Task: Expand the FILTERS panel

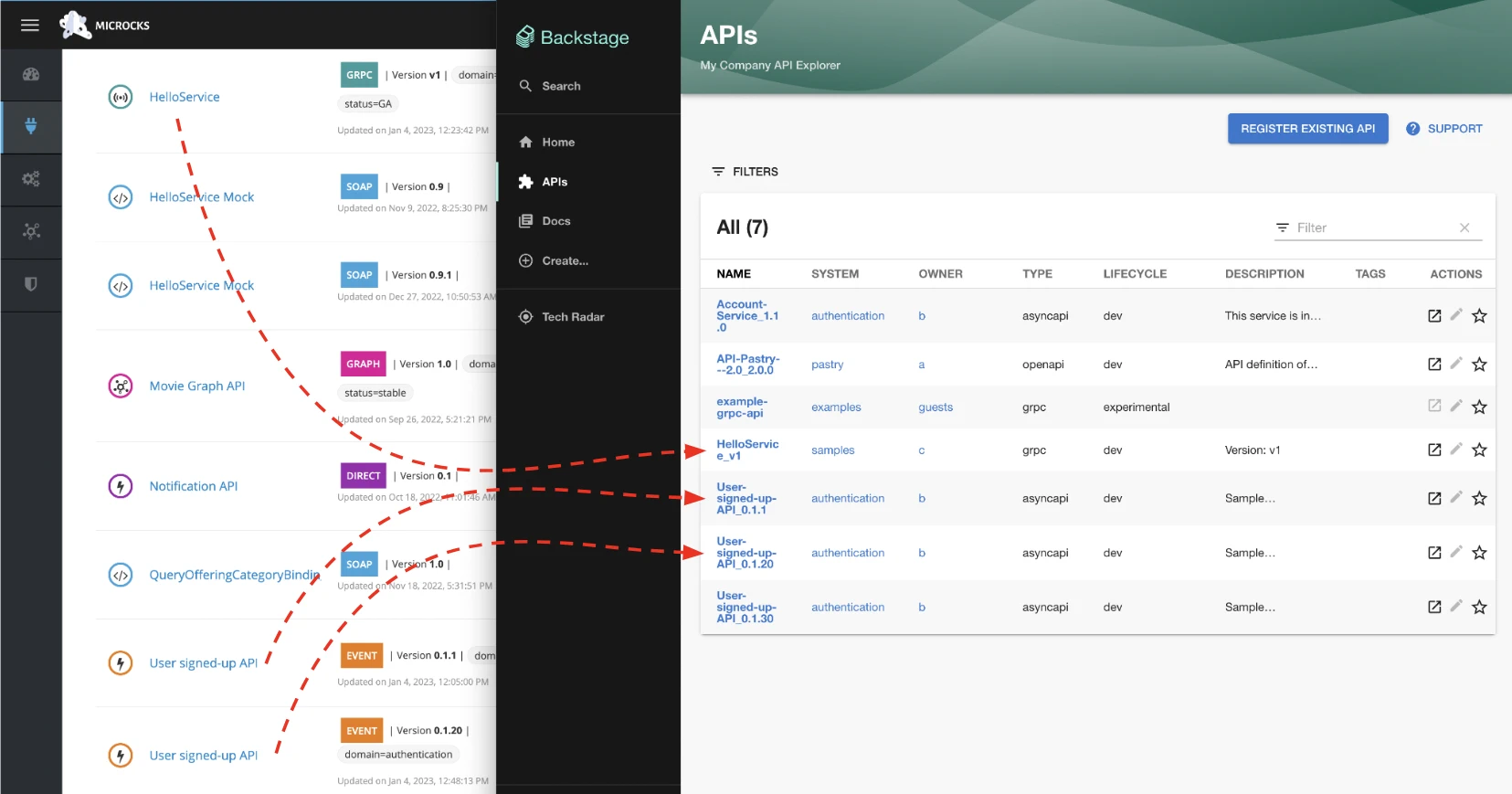Action: 745,172
